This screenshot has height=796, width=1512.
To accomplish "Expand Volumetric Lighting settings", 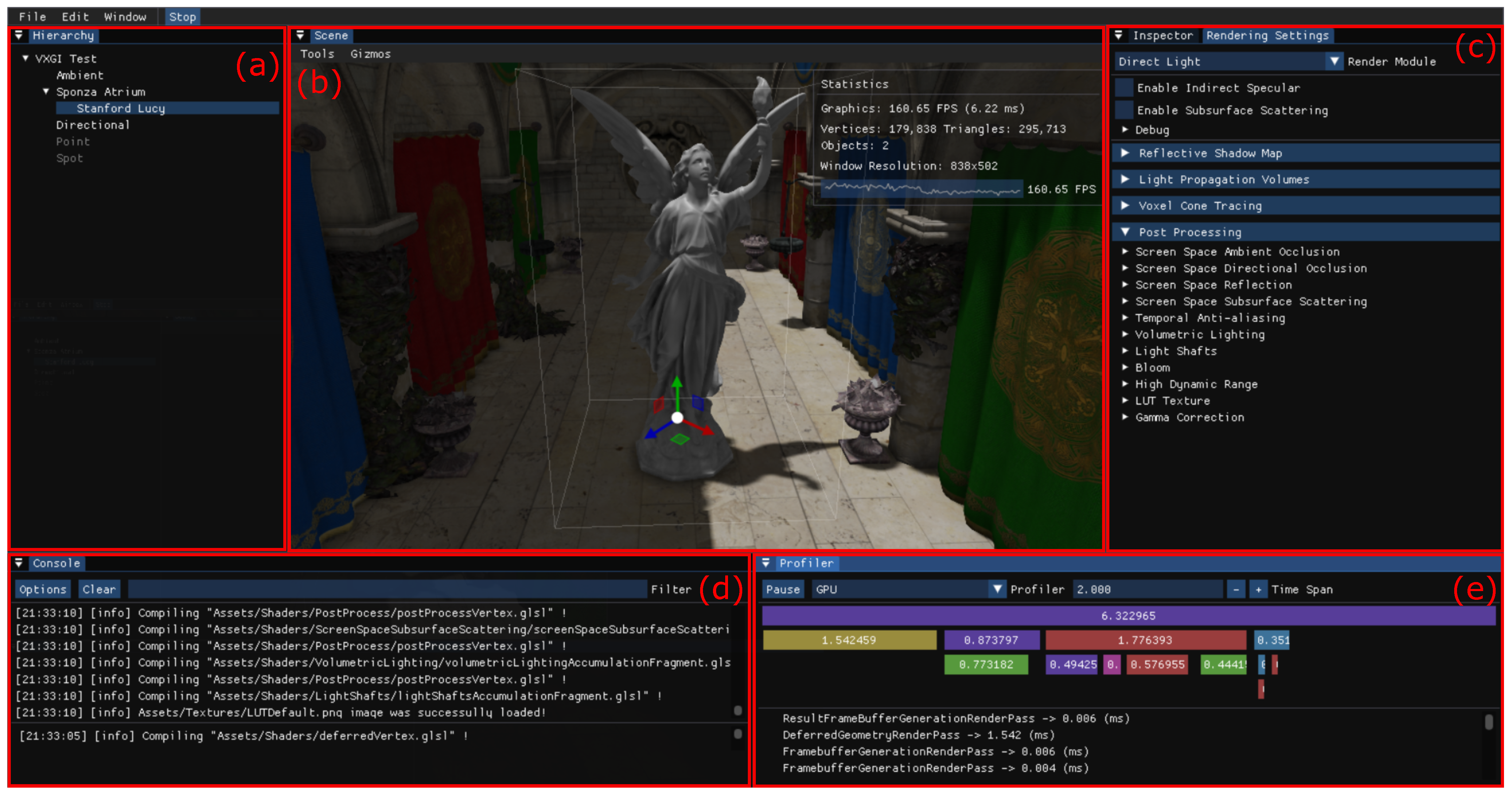I will pyautogui.click(x=1125, y=334).
